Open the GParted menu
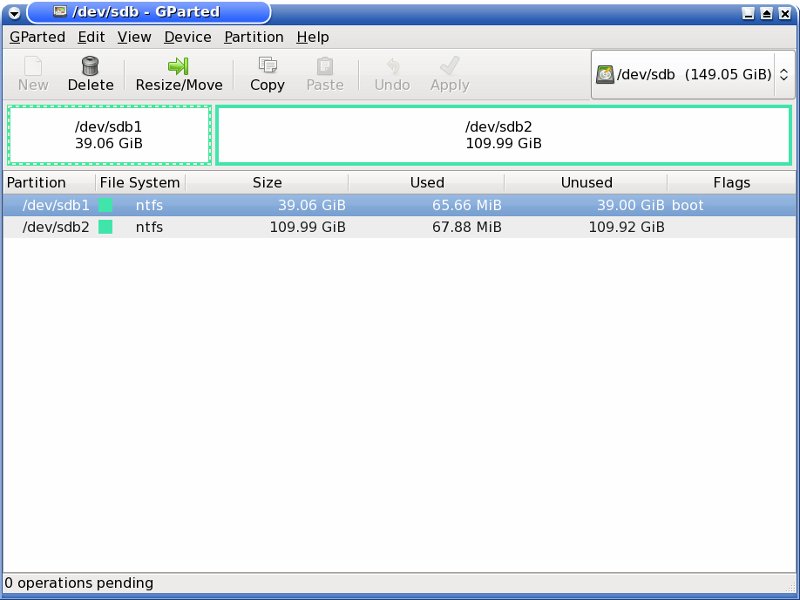The width and height of the screenshot is (800, 600). tap(37, 37)
